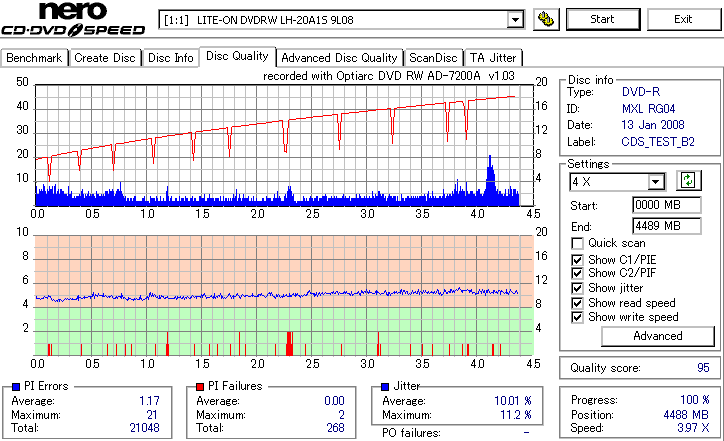Switch to Advanced Disc Quality tab

(339, 58)
